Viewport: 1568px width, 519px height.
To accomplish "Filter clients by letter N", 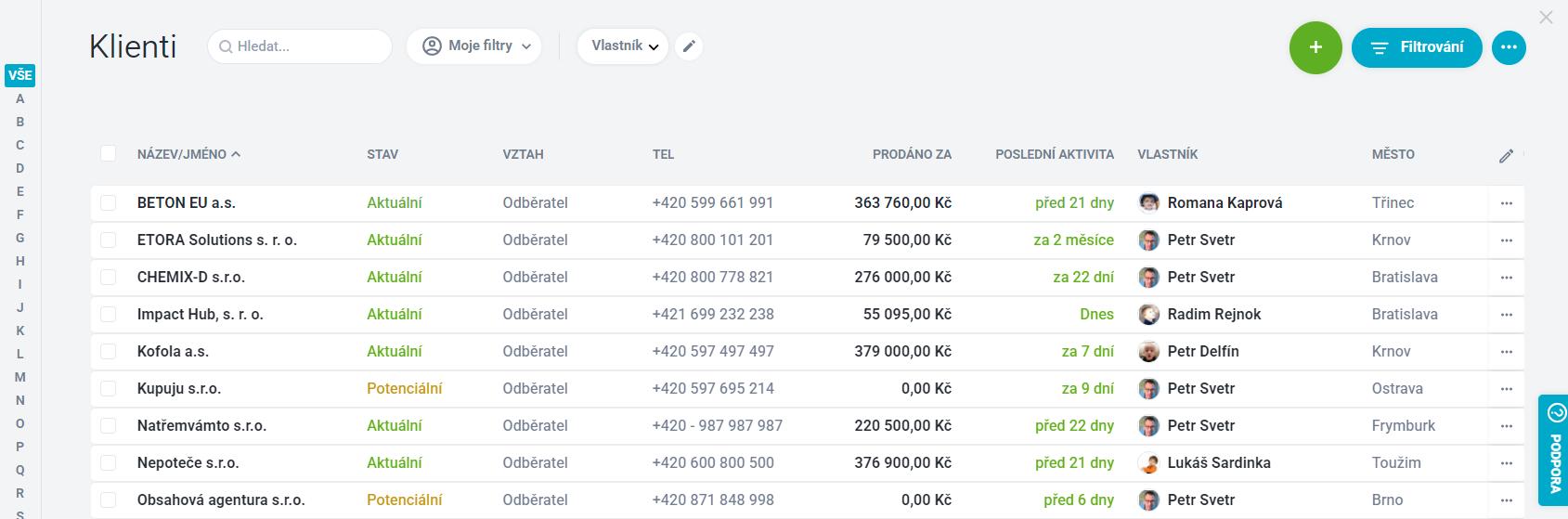I will tap(20, 400).
